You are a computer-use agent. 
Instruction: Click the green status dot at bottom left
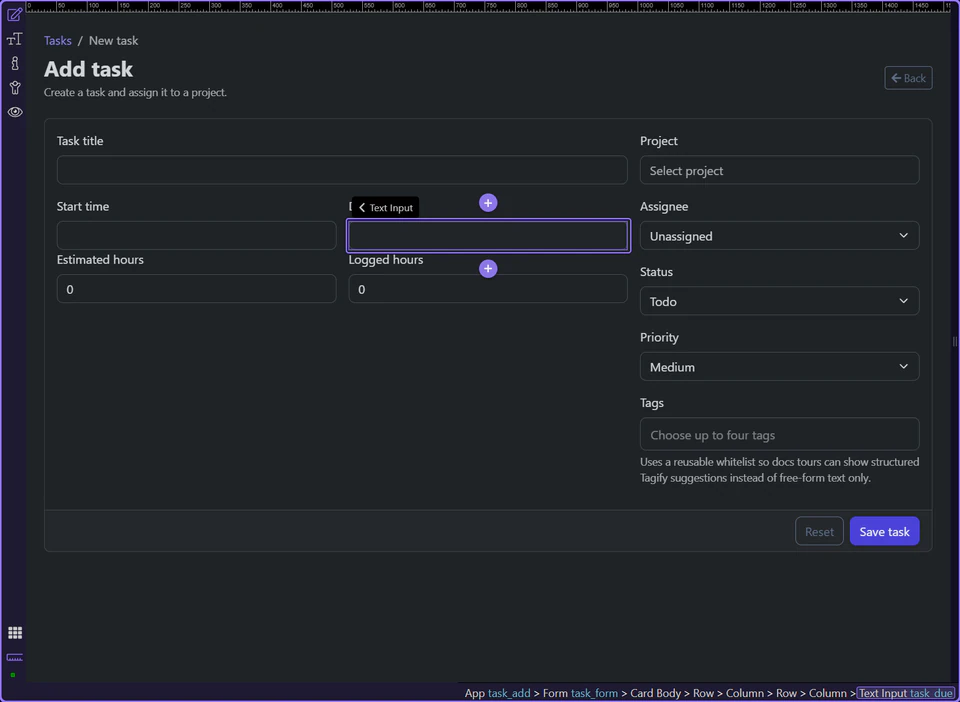click(x=14, y=674)
